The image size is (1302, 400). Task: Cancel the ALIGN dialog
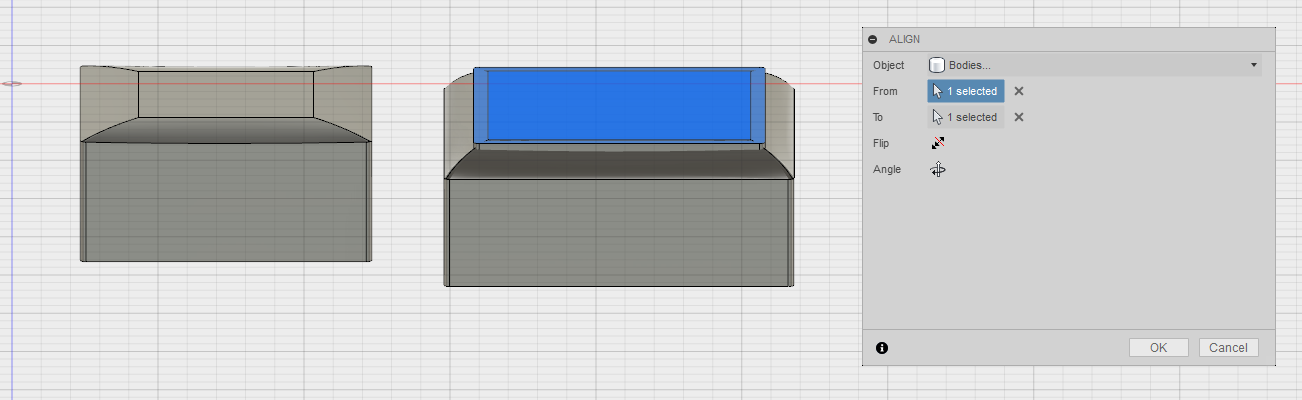pyautogui.click(x=1228, y=348)
